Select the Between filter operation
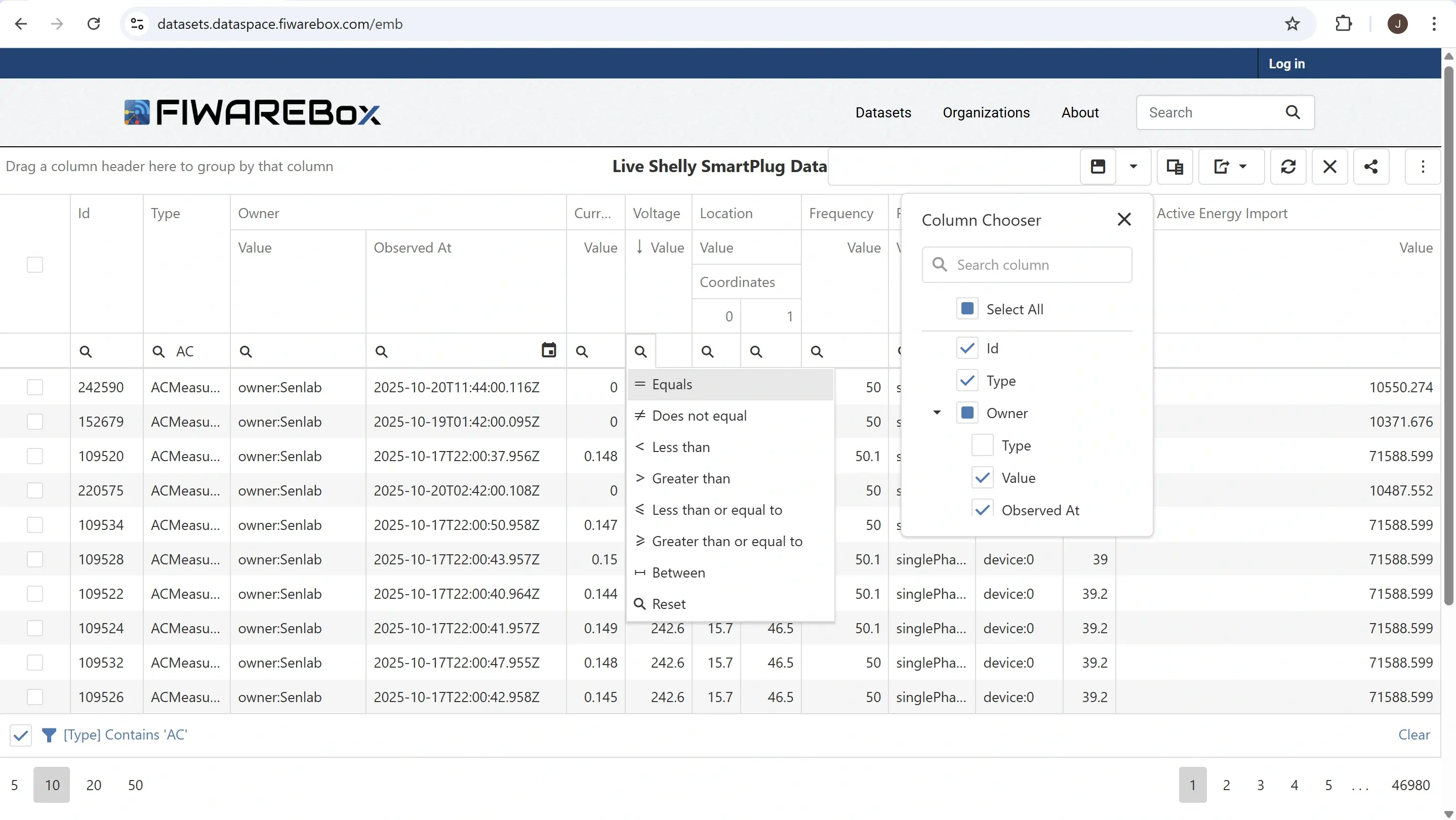This screenshot has width=1456, height=820. [x=678, y=572]
